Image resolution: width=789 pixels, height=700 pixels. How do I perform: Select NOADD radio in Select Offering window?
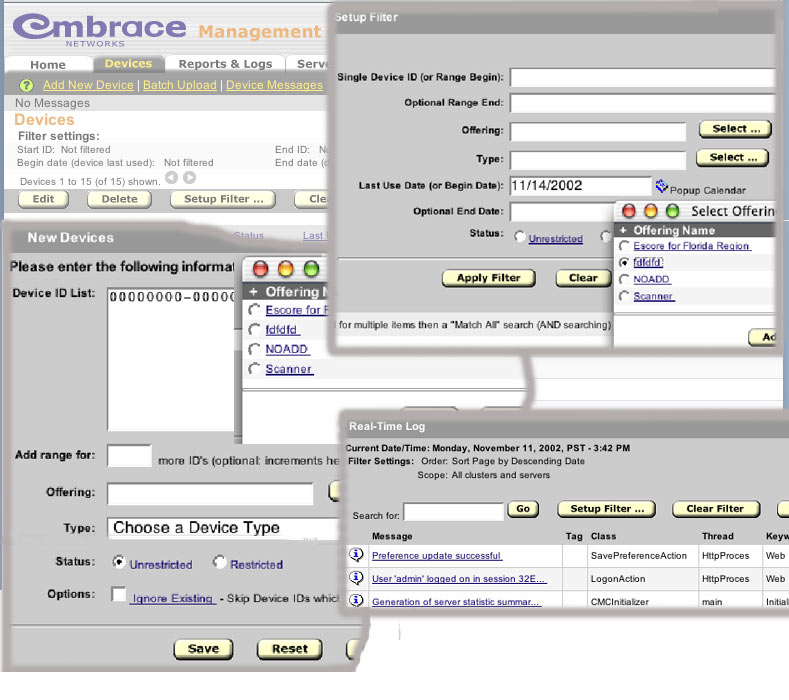(624, 279)
